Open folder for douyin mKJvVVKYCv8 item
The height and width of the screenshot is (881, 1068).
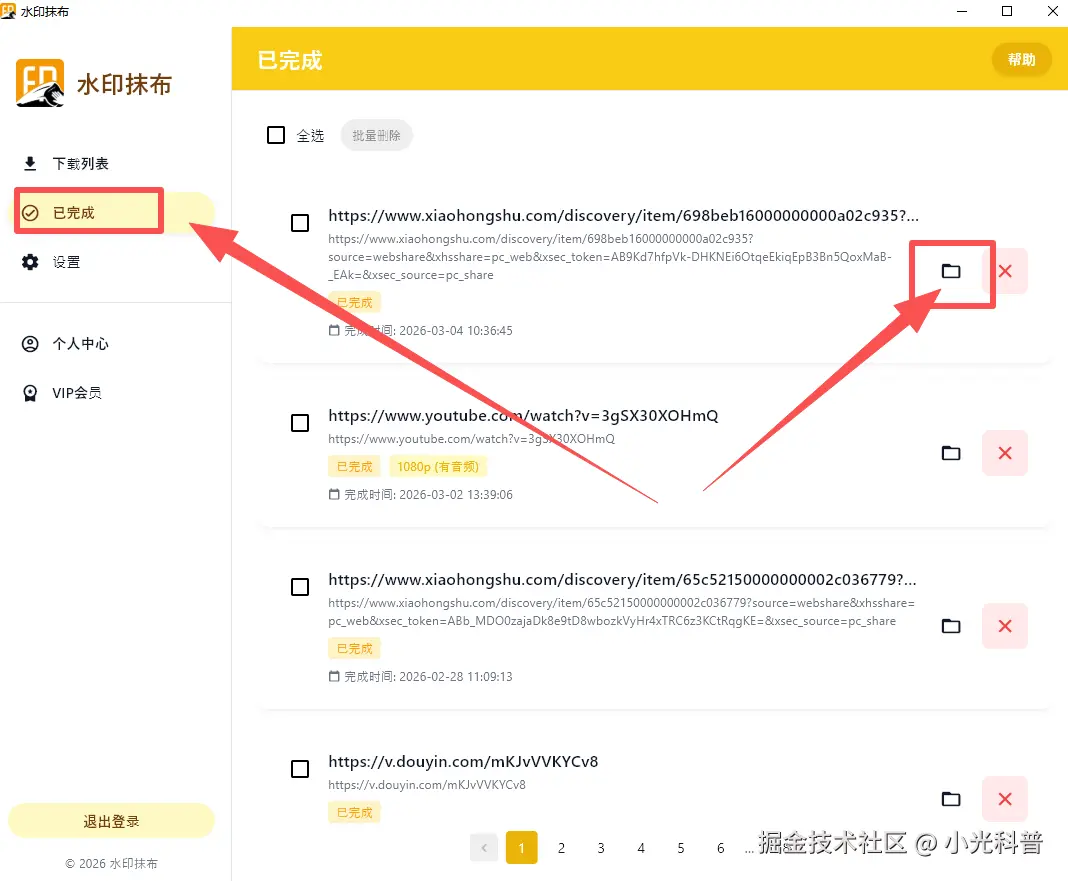coord(951,799)
